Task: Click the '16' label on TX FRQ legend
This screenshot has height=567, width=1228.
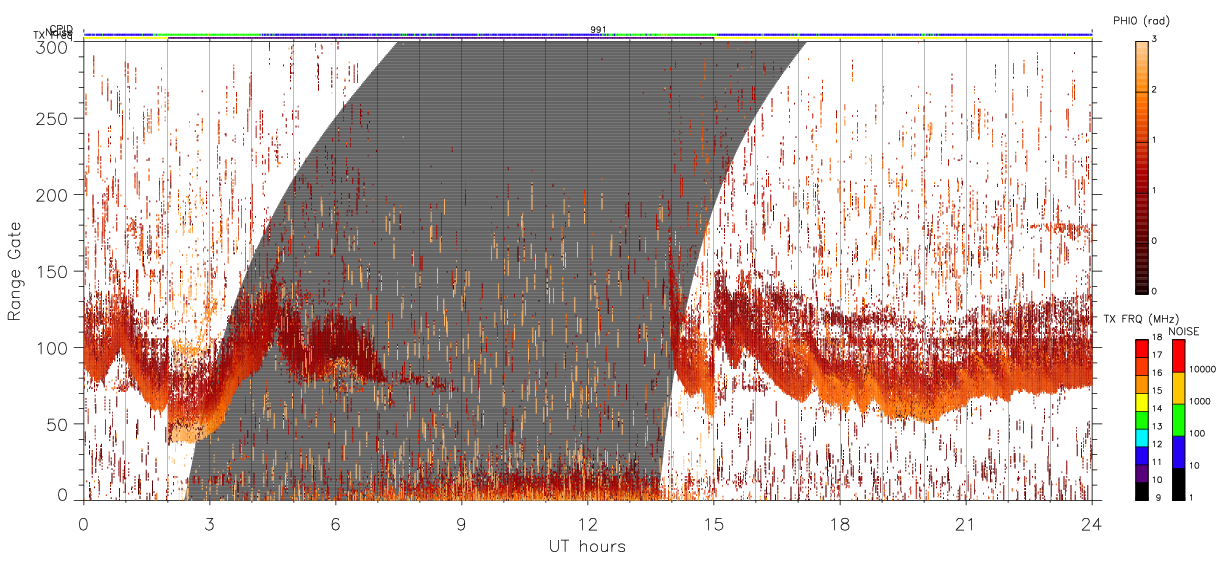Action: point(1156,372)
